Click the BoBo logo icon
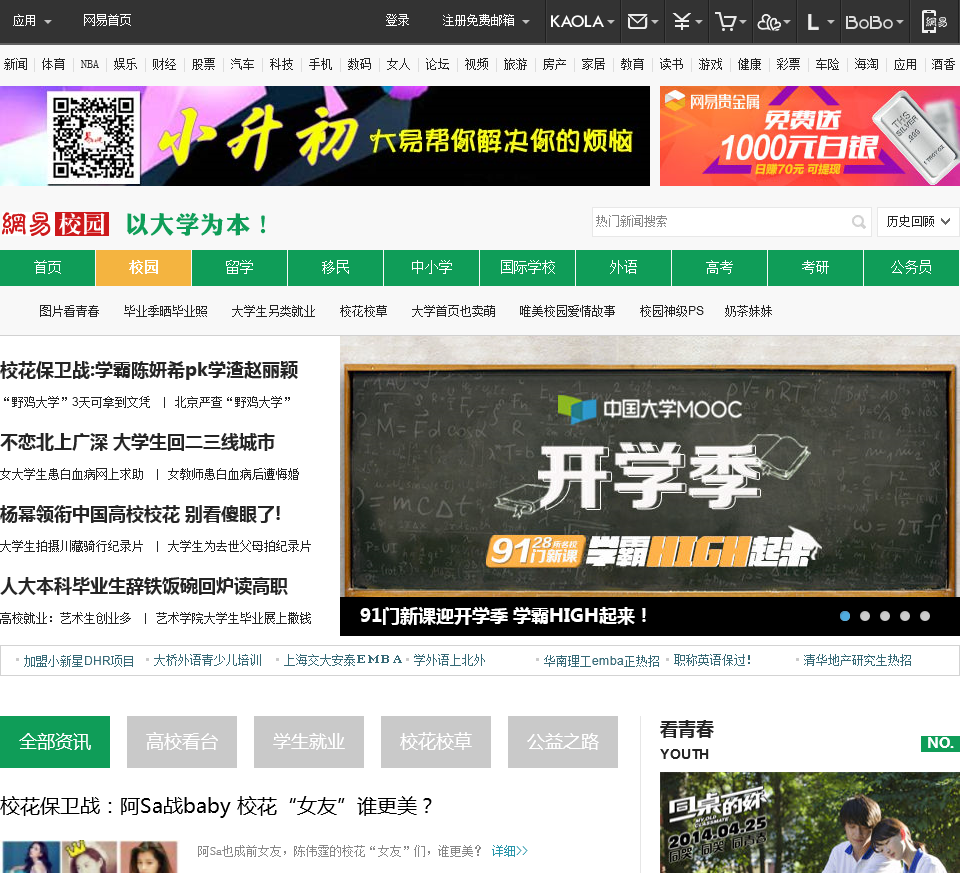This screenshot has width=960, height=873. pyautogui.click(x=869, y=23)
